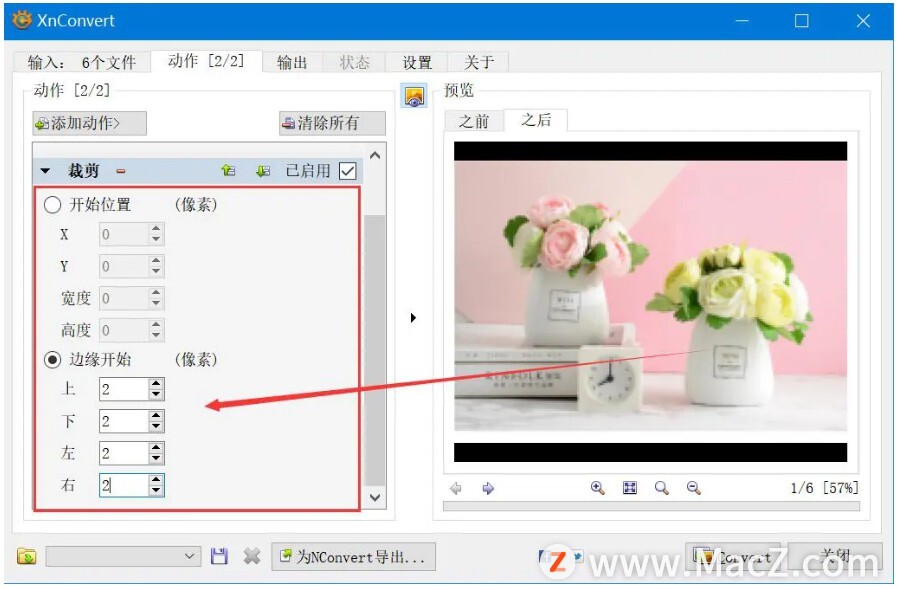Open the load script folder icon

click(x=26, y=556)
